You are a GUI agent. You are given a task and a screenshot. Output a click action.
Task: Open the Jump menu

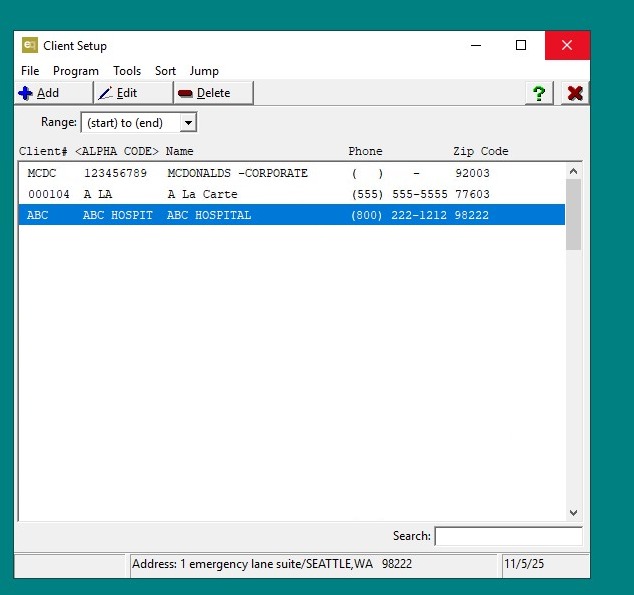204,71
